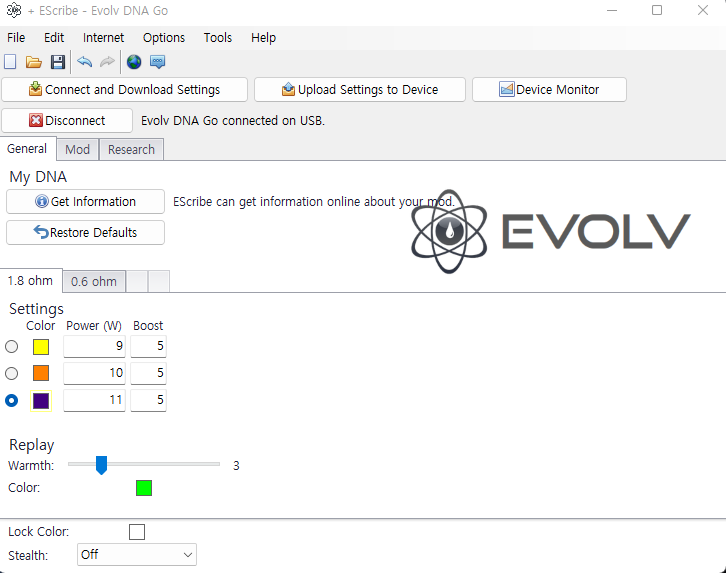Screen dimensions: 726x573
Task: Expand the Stealth dropdown
Action: click(137, 554)
